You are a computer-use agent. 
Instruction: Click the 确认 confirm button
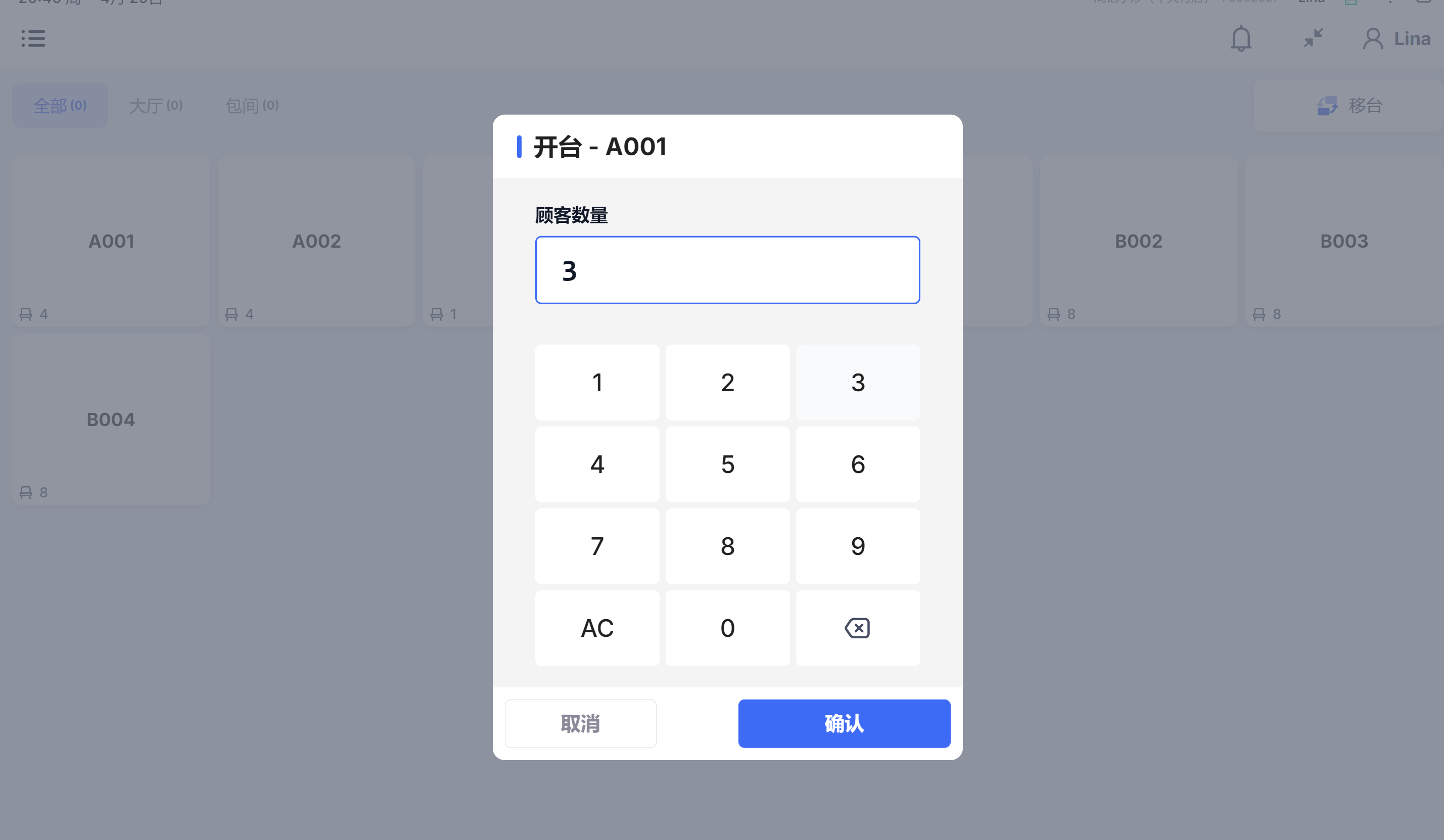pyautogui.click(x=844, y=723)
